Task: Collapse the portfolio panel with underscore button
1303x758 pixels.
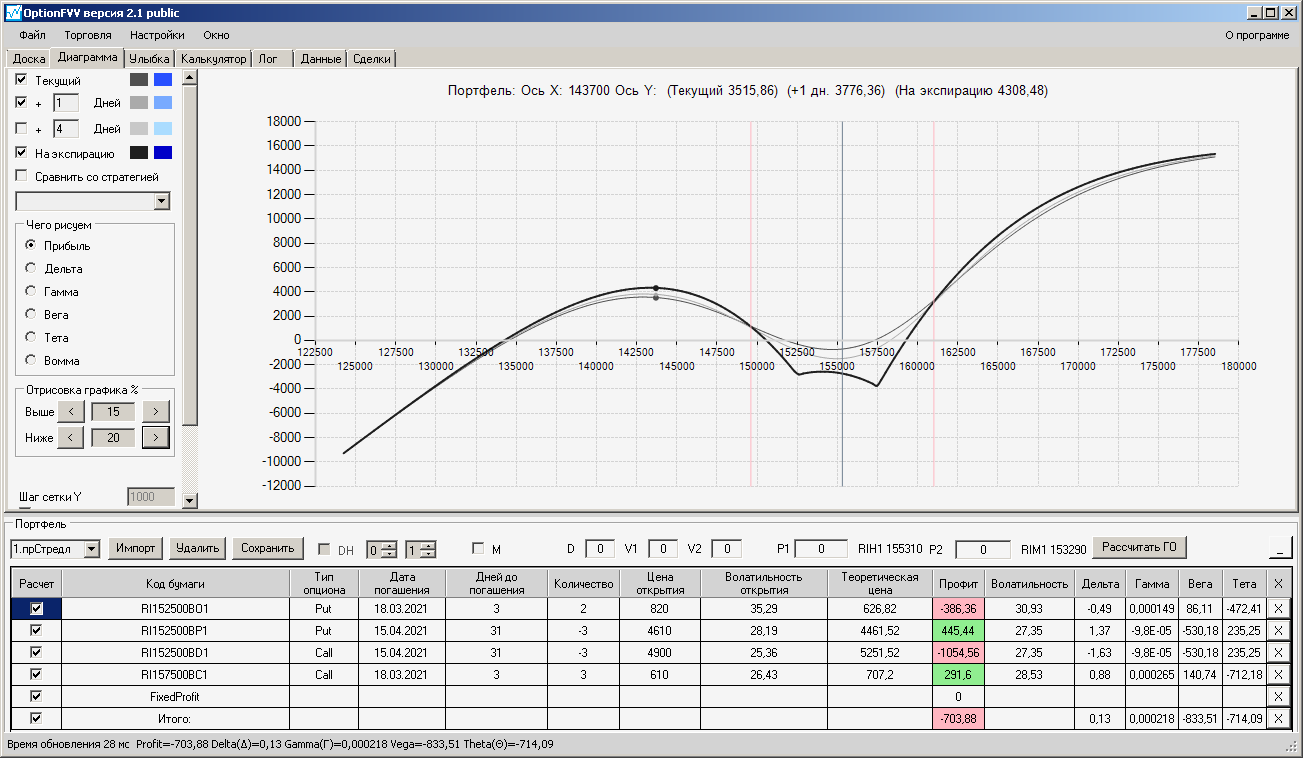Action: coord(1280,548)
